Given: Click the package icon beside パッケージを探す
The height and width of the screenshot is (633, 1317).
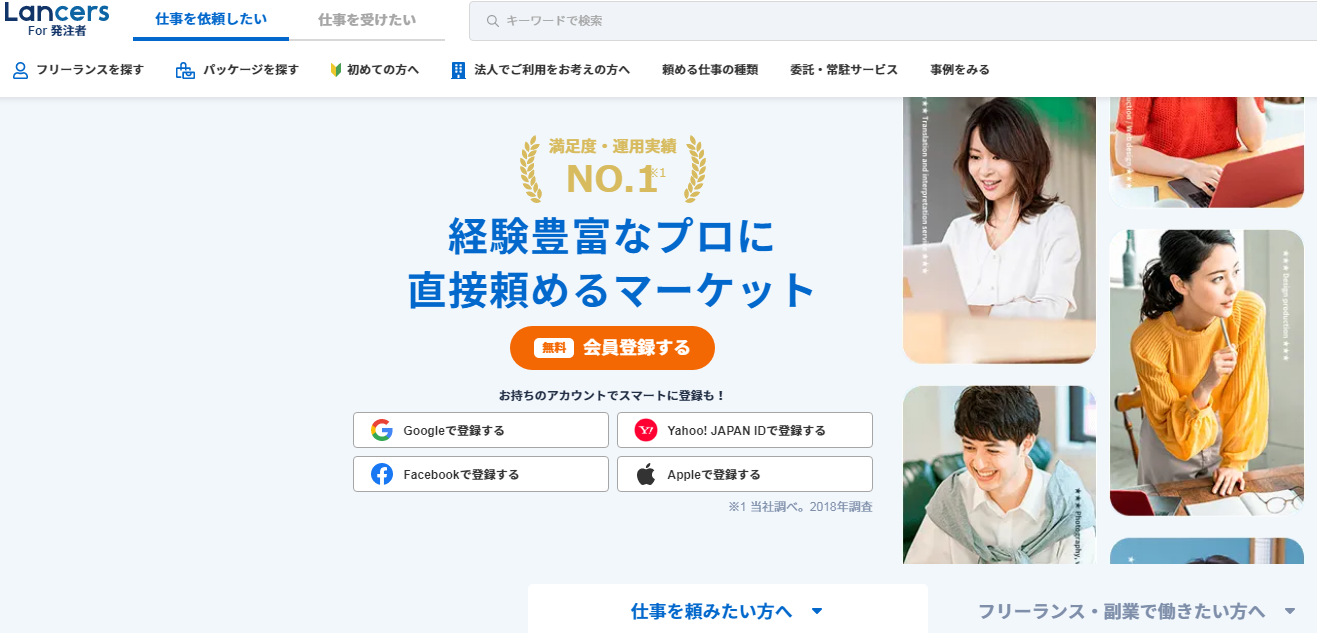Looking at the screenshot, I should pyautogui.click(x=185, y=70).
